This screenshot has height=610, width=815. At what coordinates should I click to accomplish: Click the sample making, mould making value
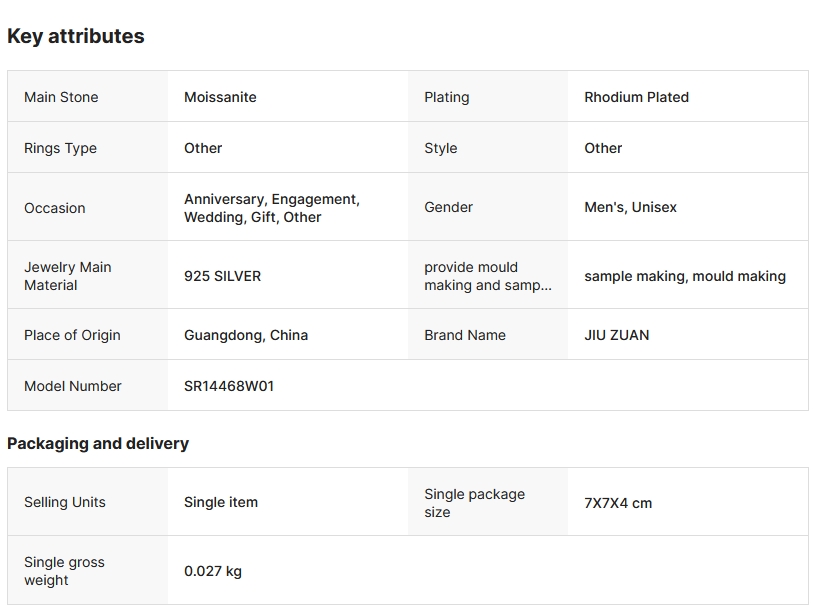pyautogui.click(x=684, y=276)
